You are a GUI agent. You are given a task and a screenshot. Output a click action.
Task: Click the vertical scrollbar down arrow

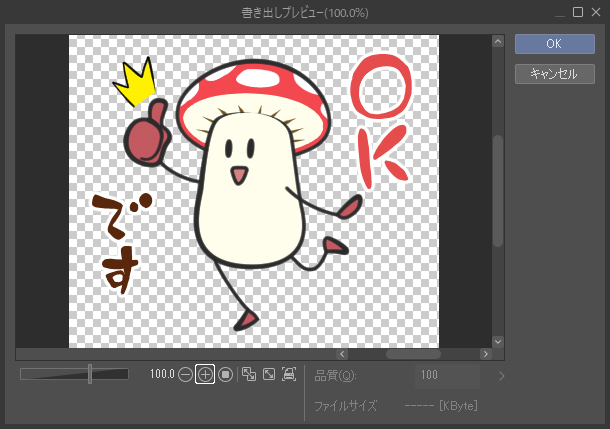tap(498, 341)
